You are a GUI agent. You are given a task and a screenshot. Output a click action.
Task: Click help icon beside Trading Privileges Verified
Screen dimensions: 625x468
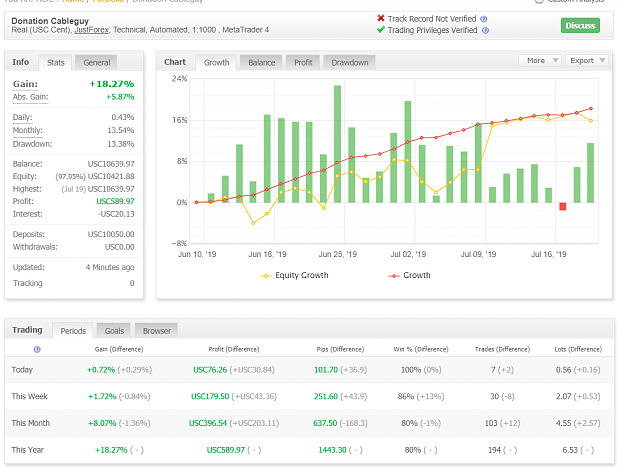(485, 30)
